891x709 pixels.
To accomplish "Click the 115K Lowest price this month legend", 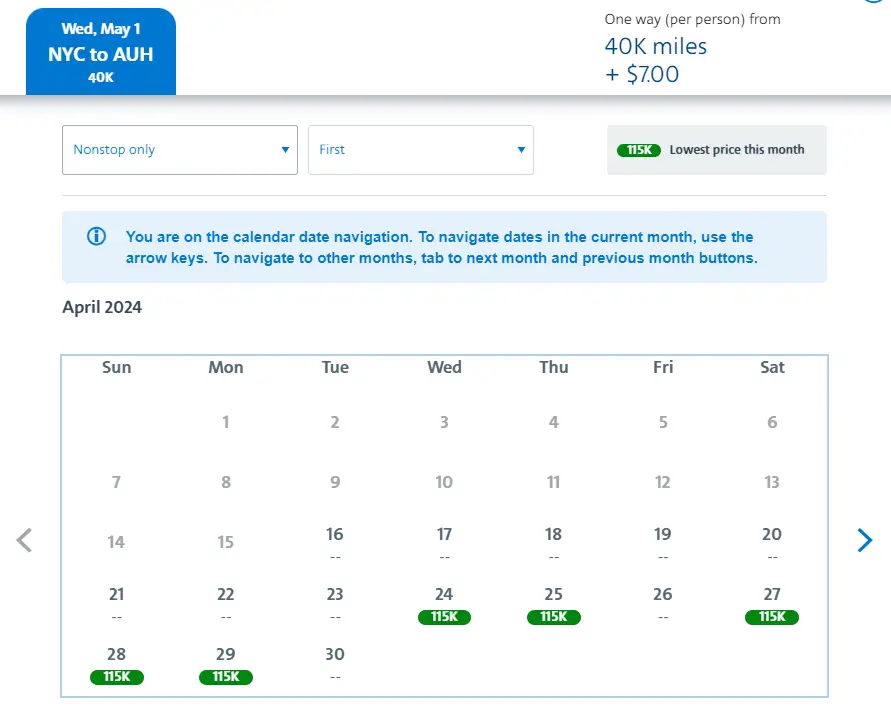I will coord(716,150).
